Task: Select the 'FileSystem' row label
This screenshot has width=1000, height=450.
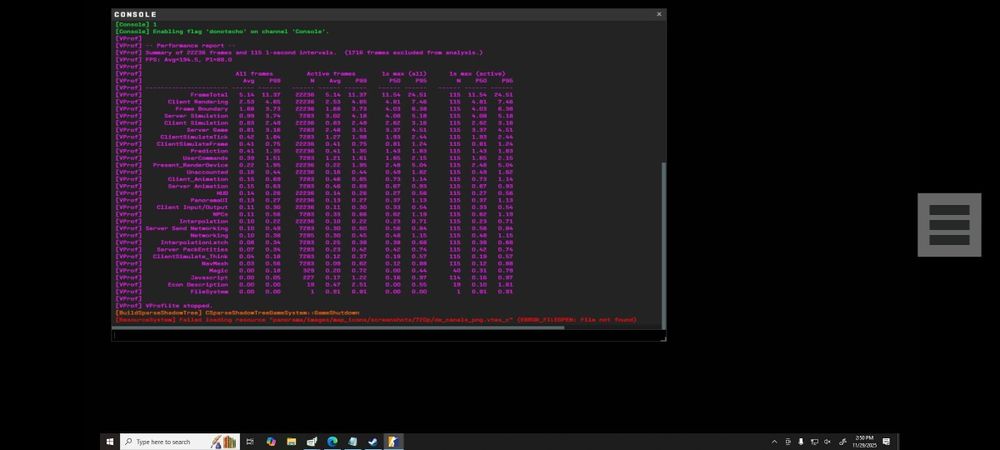Action: (x=209, y=291)
